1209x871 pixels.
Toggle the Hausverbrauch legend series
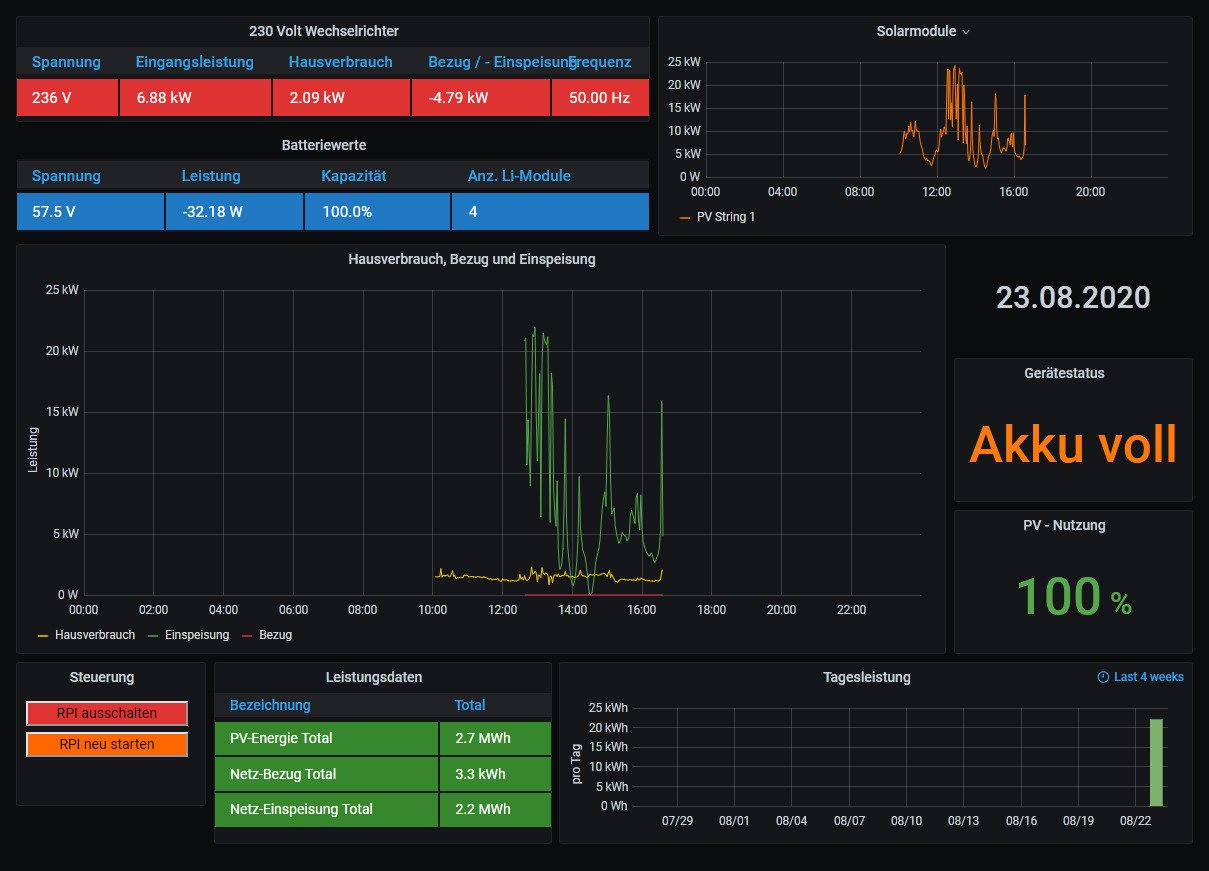click(94, 635)
